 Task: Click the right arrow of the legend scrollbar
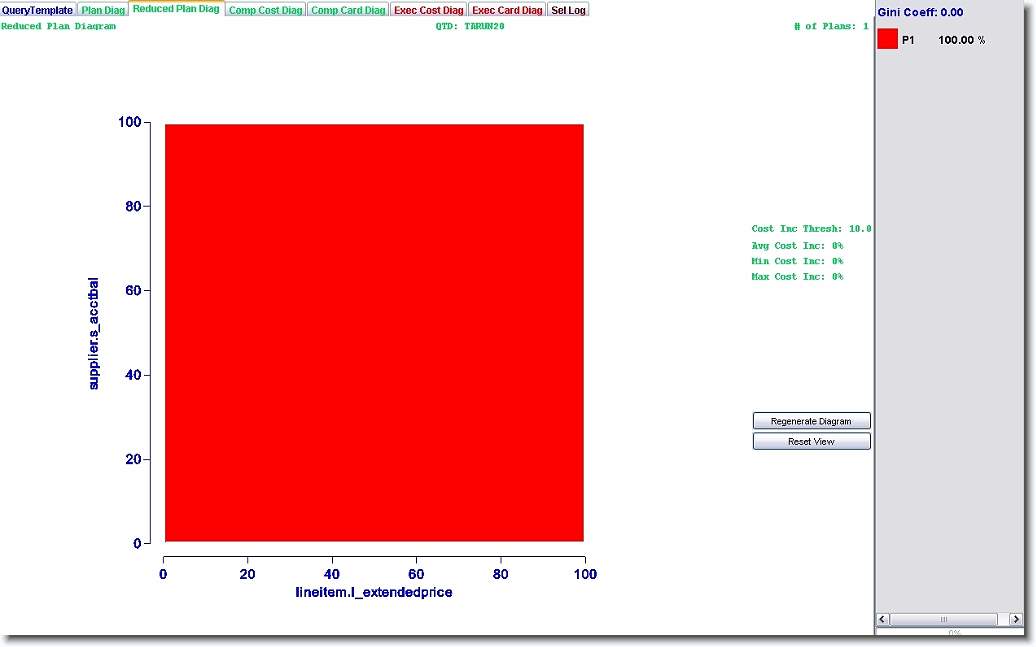[x=1016, y=619]
